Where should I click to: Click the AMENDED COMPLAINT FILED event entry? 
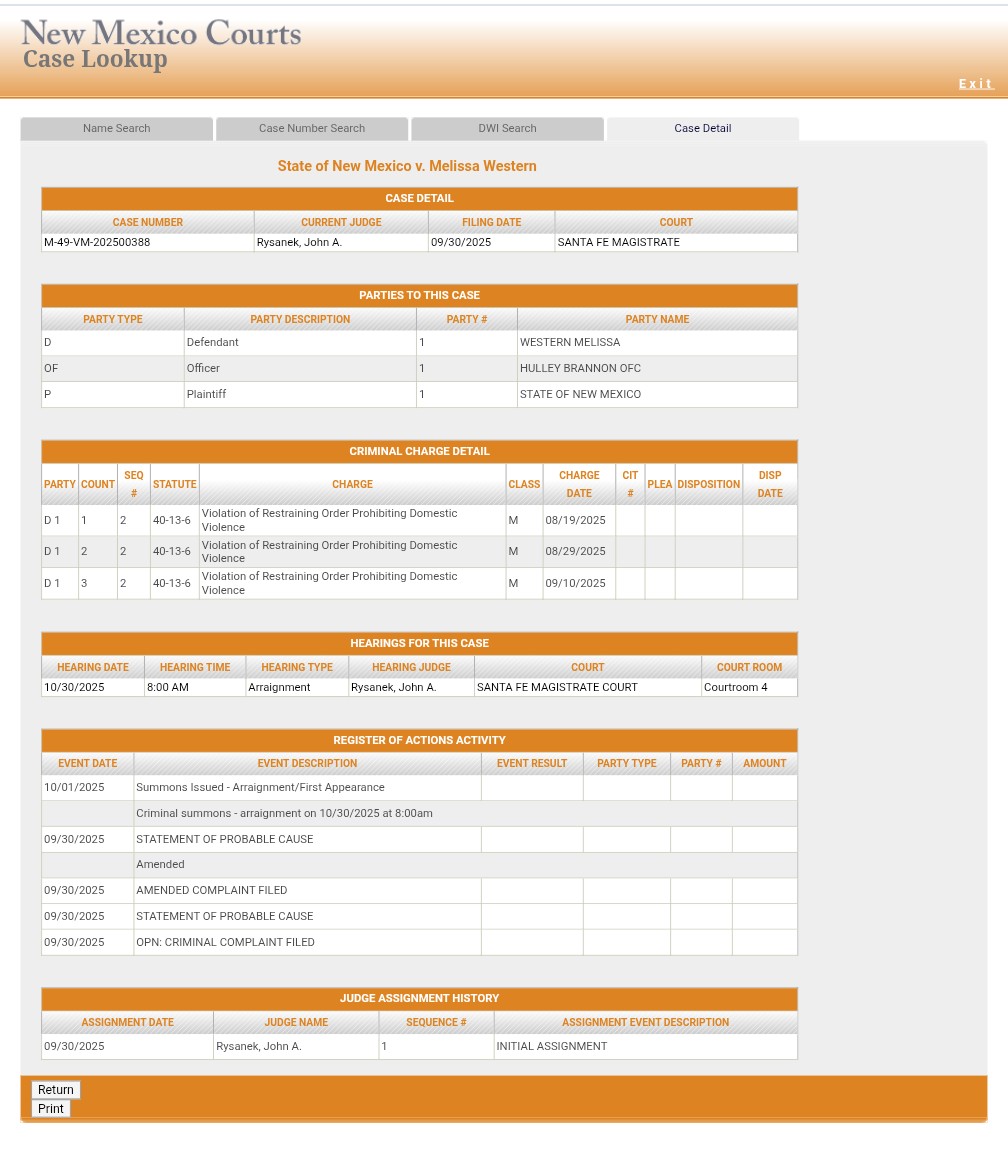point(211,890)
